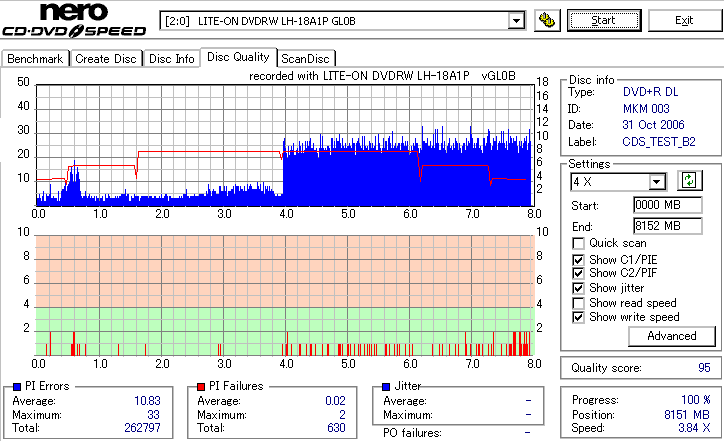Disable the Show write speed checkbox
Screen dimensions: 724x441
578,317
